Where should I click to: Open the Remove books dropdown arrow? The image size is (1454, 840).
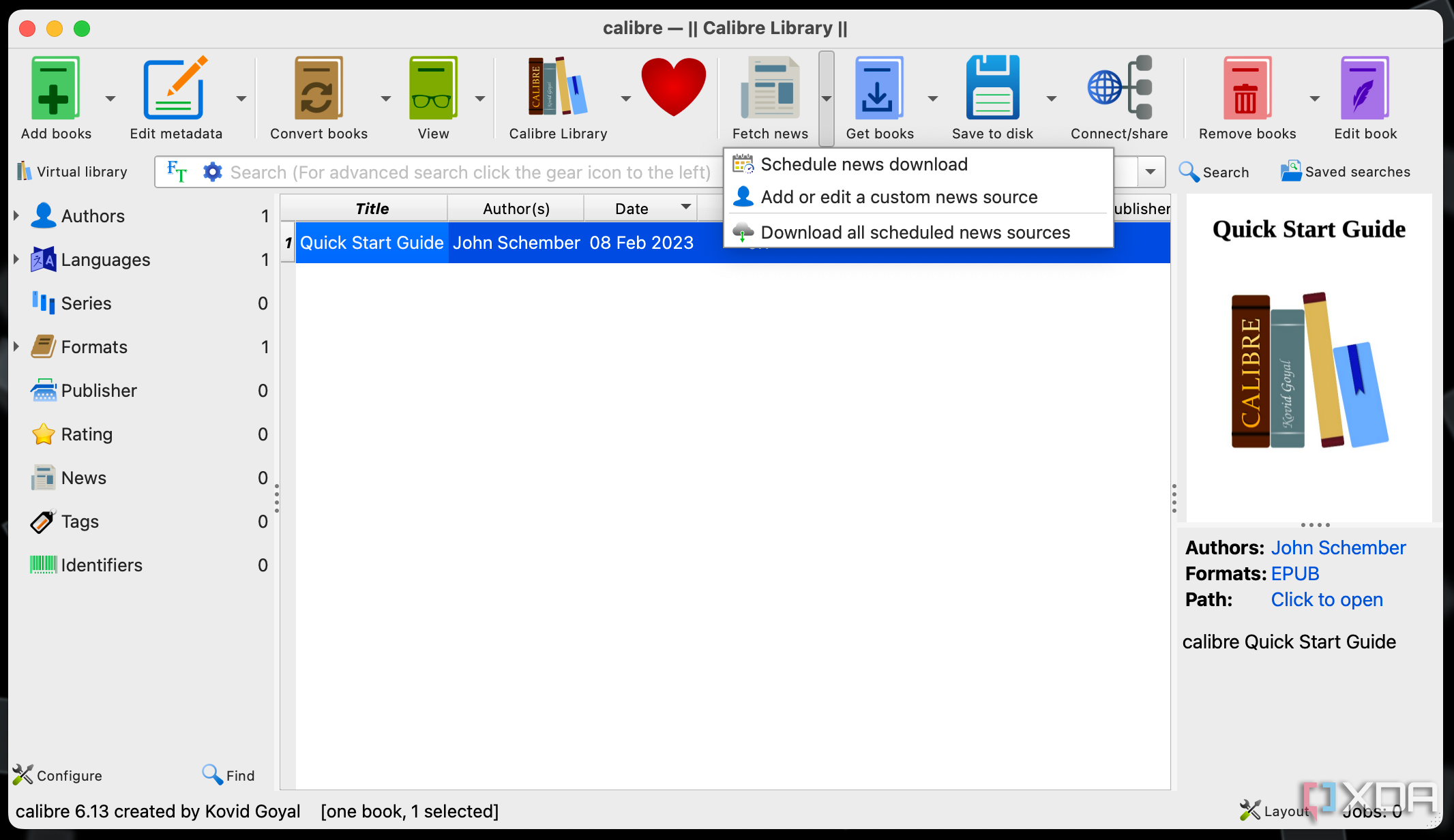click(1314, 98)
